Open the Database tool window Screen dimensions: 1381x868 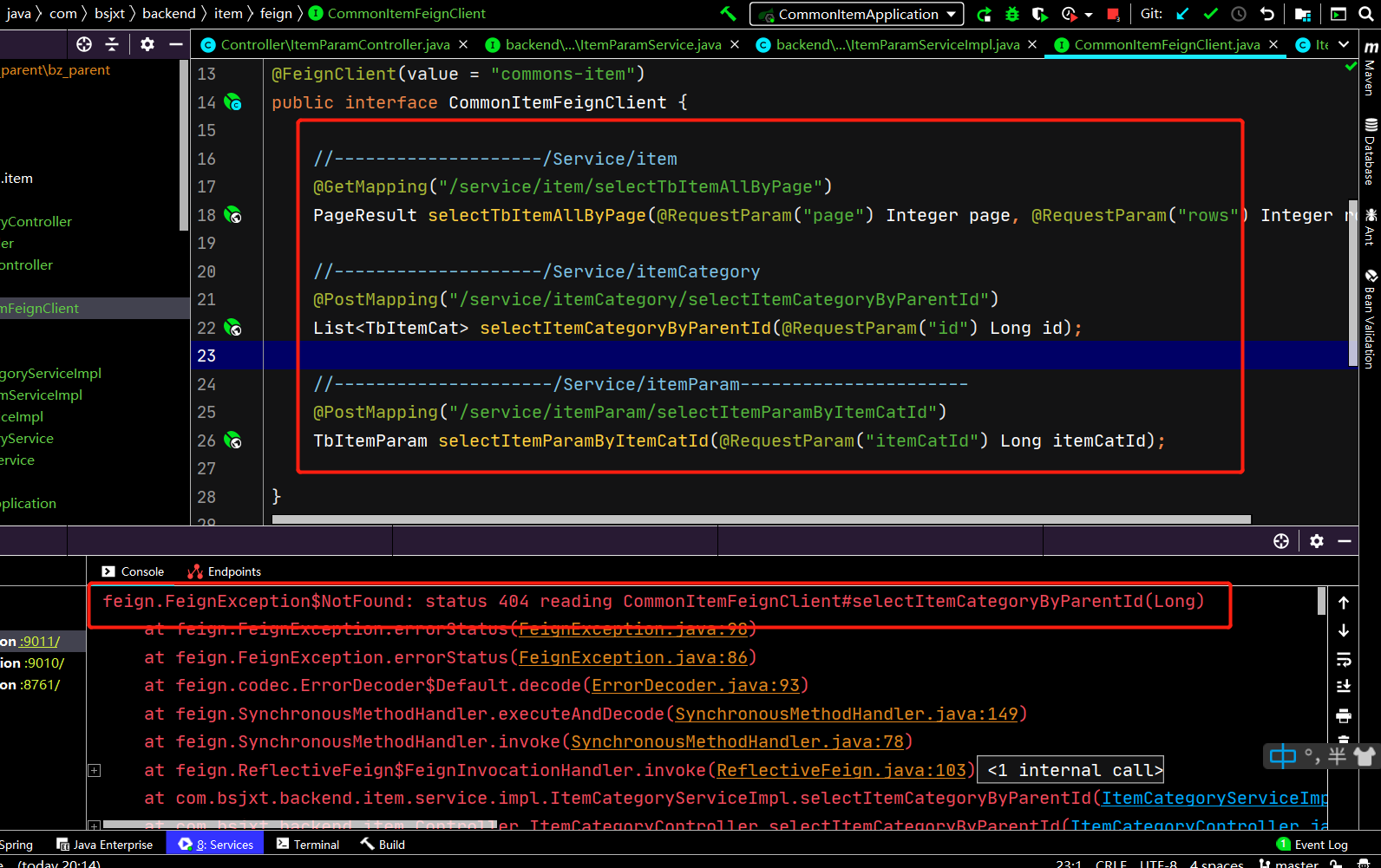[1371, 153]
